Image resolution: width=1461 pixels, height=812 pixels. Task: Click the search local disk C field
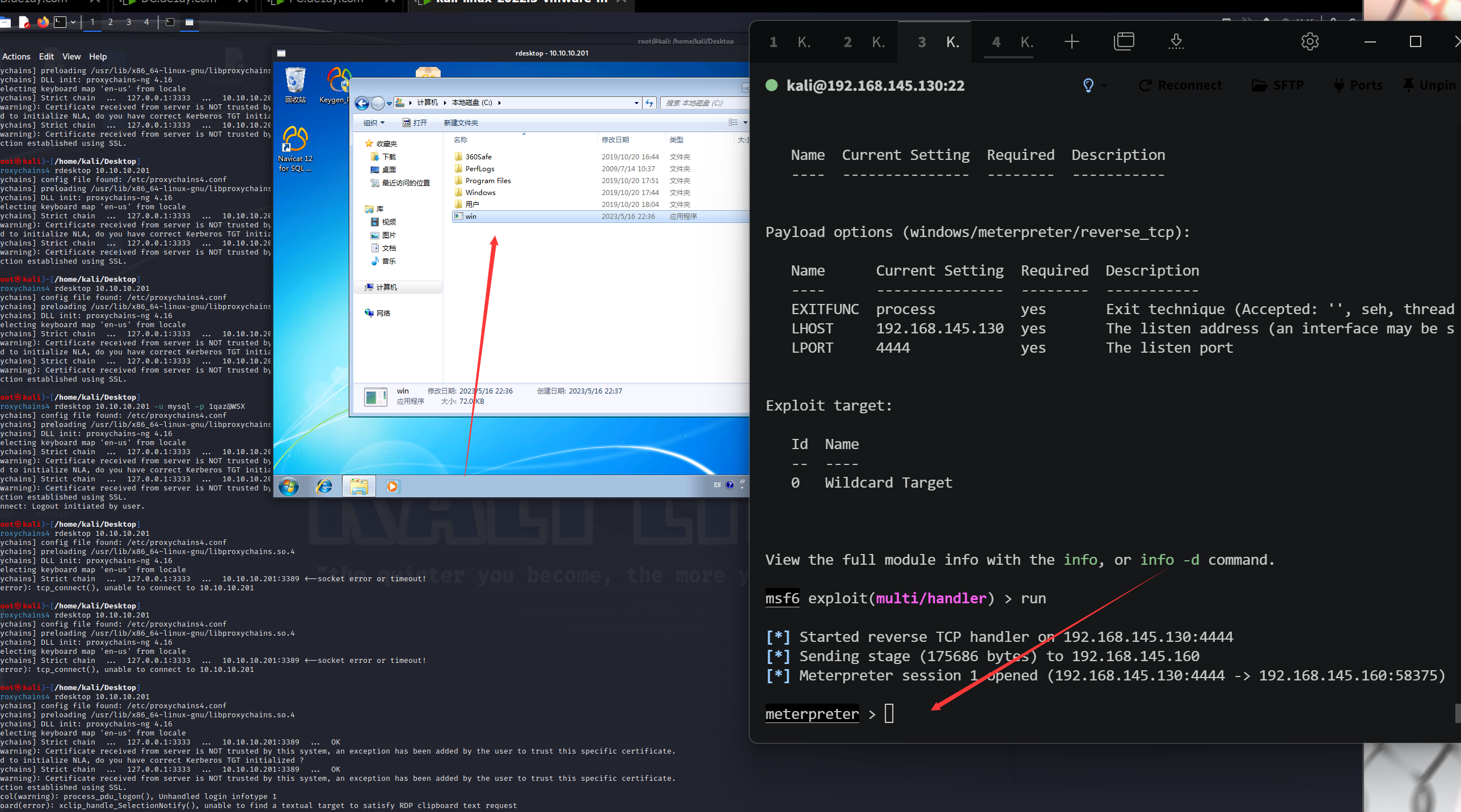704,103
